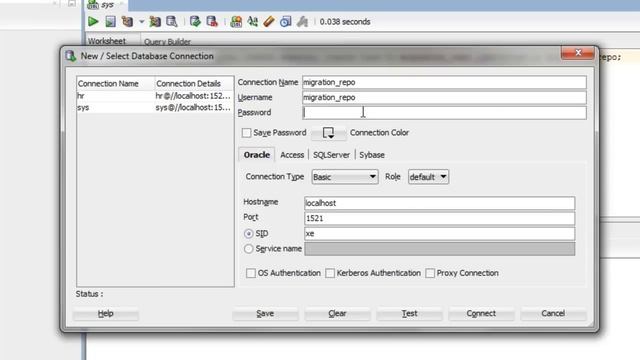The width and height of the screenshot is (640, 360).
Task: Select the SID radio button
Action: click(x=249, y=234)
